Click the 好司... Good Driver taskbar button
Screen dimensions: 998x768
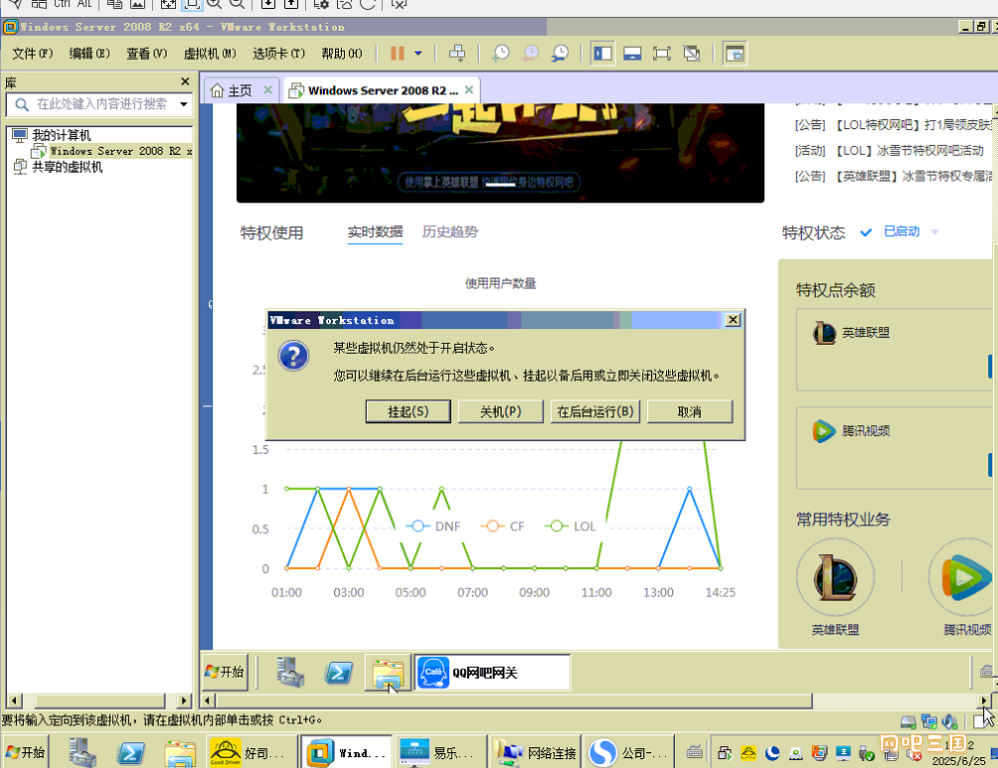(252, 753)
